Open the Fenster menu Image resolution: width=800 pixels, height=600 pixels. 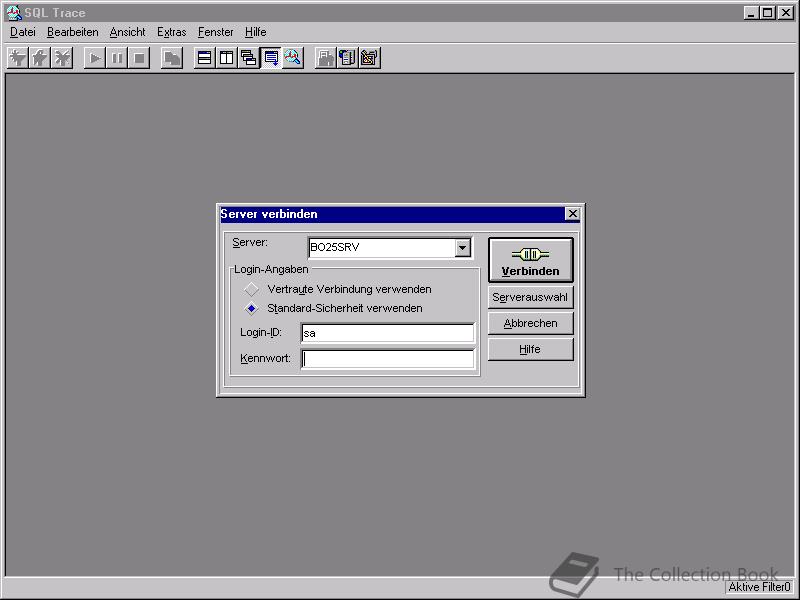[216, 32]
